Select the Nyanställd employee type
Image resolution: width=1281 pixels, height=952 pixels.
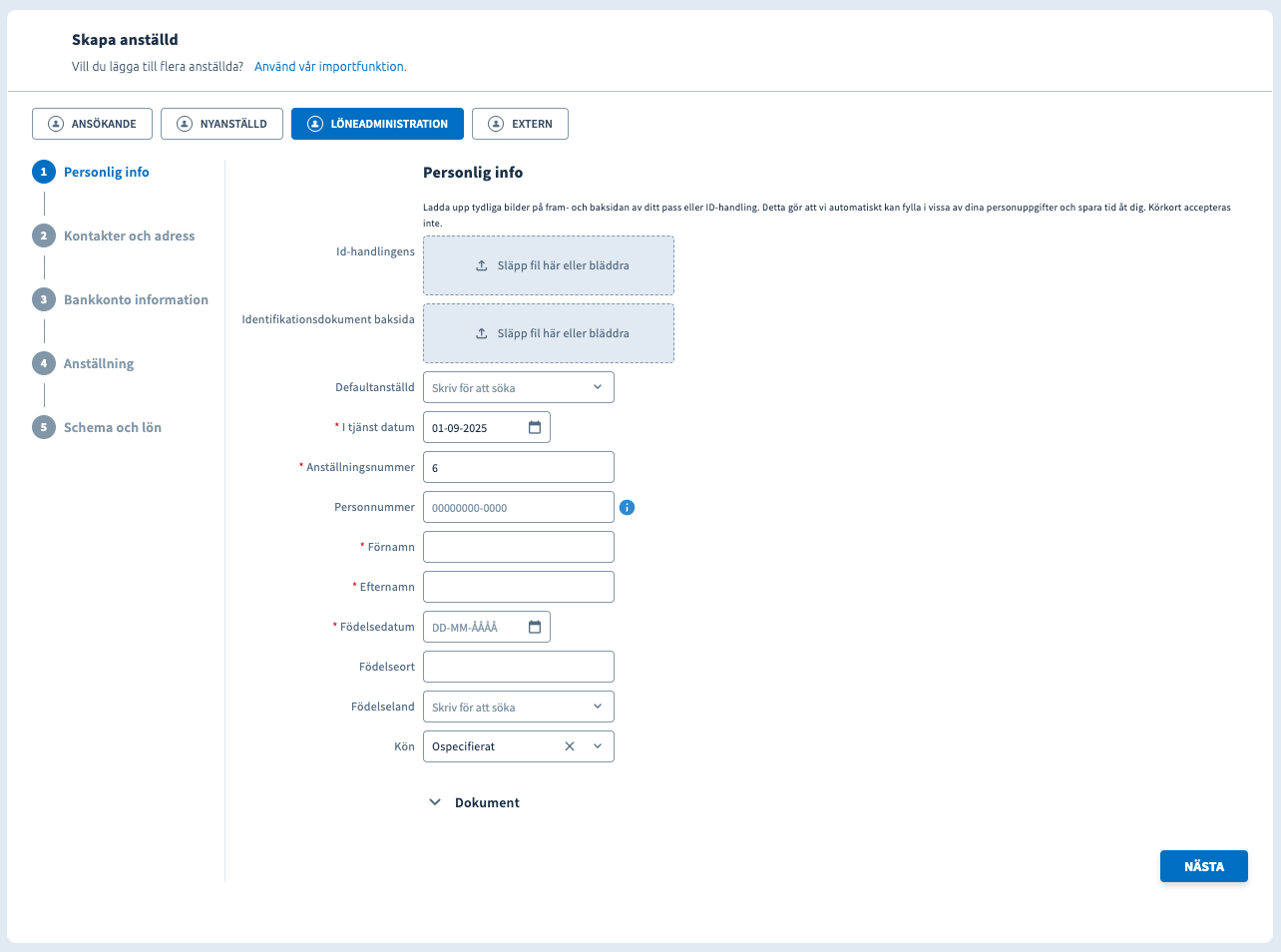point(221,124)
